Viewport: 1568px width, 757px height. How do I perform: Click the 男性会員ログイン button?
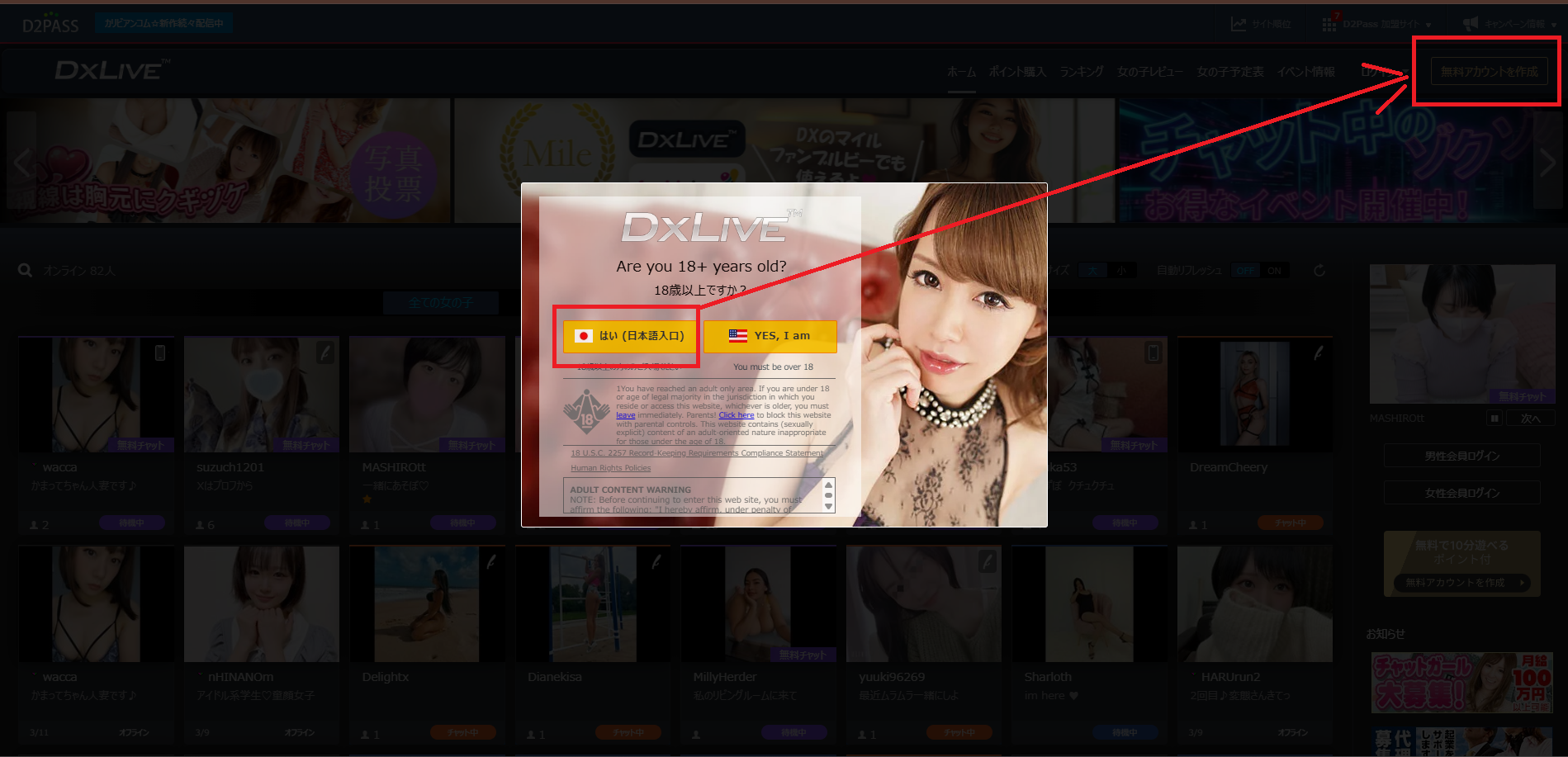[1462, 456]
